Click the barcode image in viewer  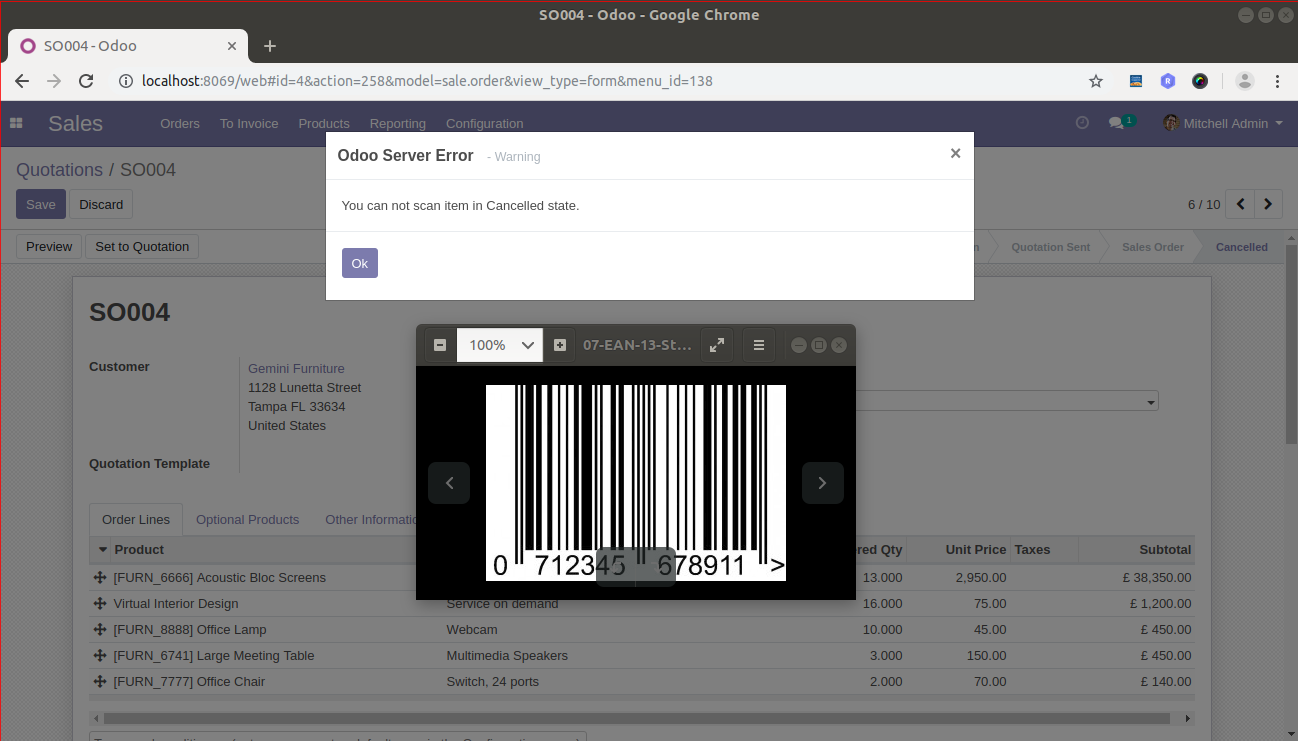click(x=636, y=482)
